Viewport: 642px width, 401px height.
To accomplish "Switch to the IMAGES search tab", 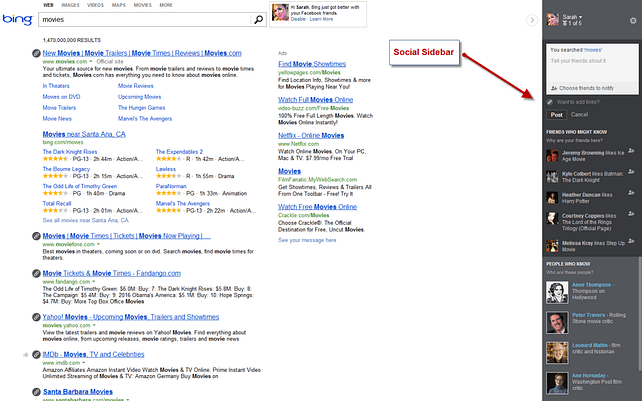I will [x=70, y=5].
